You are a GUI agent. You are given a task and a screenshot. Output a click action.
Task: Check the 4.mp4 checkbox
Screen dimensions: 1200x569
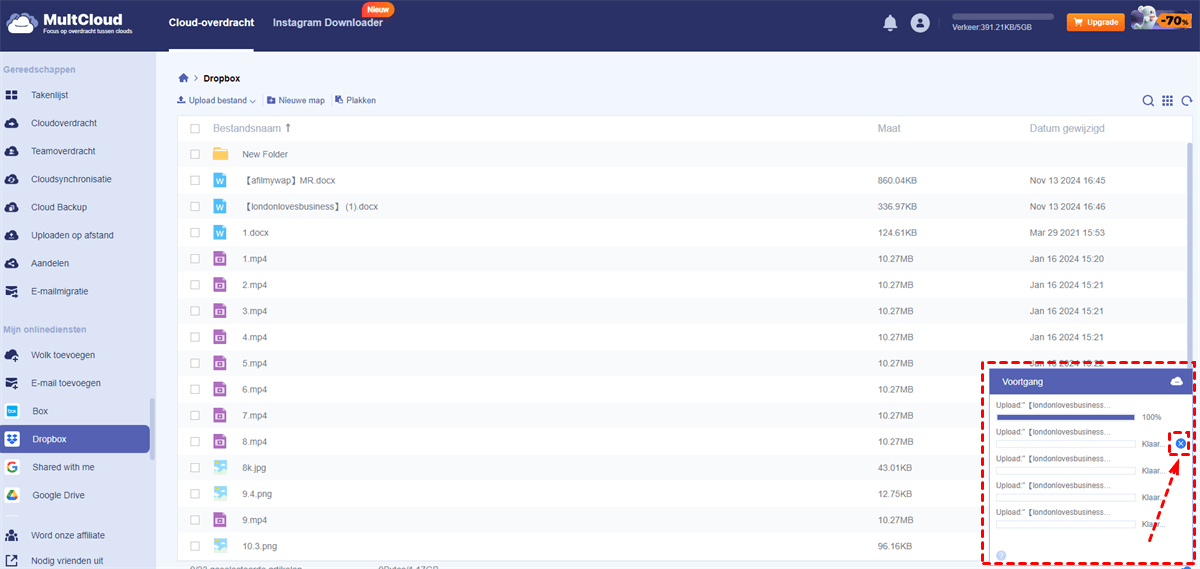(195, 336)
